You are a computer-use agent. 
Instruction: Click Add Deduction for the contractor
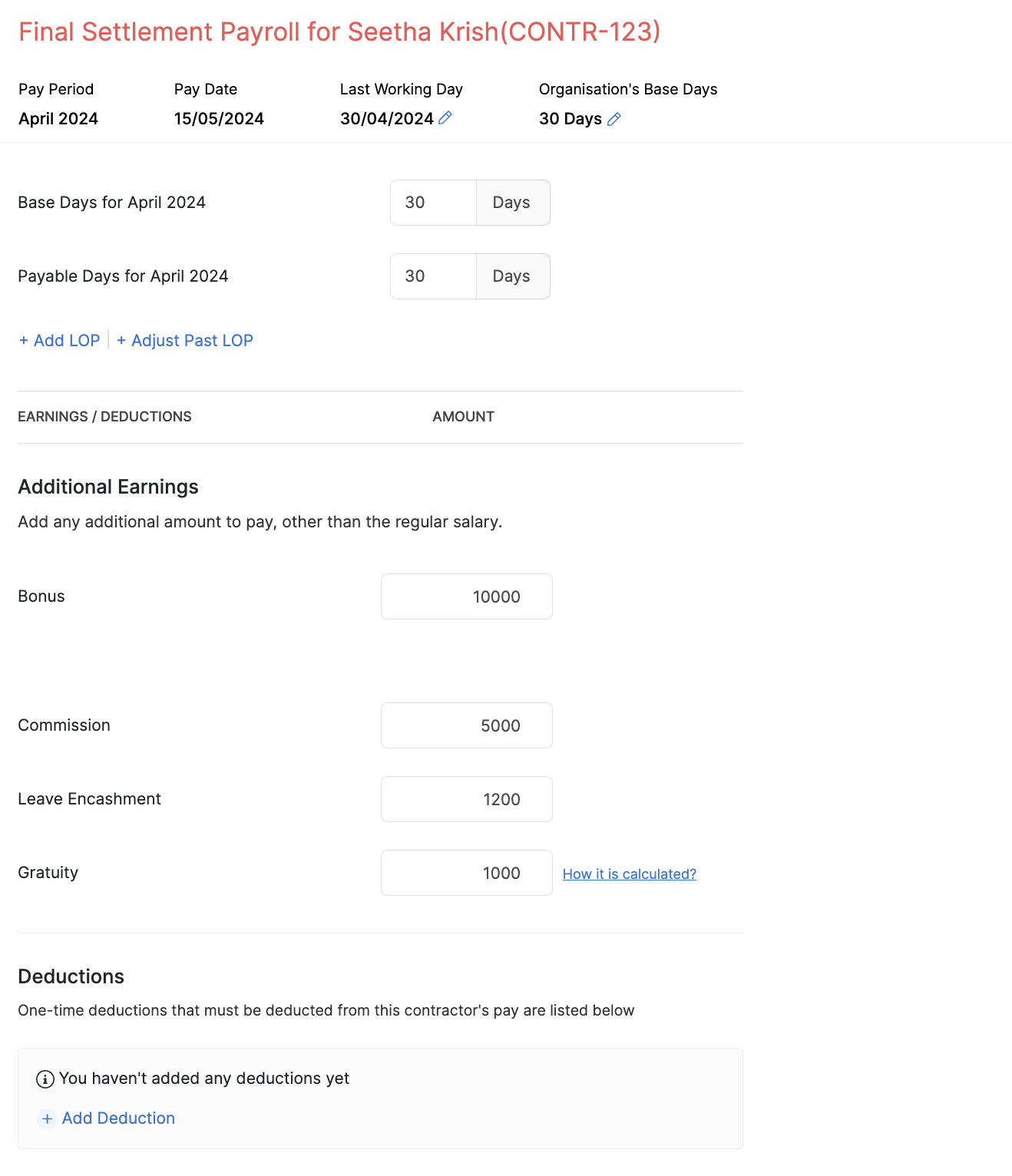[x=117, y=1118]
